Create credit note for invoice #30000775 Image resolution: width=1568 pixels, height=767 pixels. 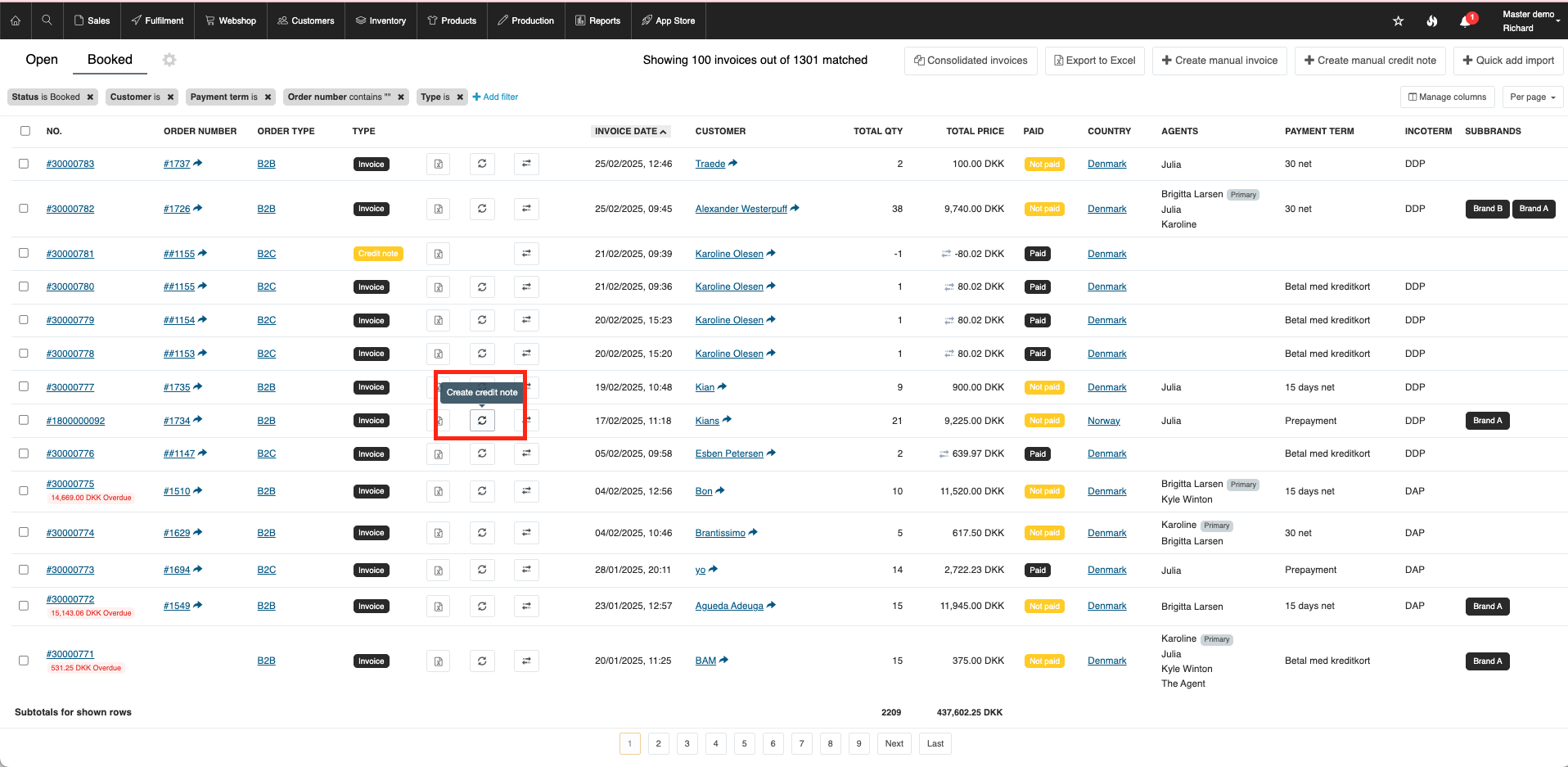482,491
